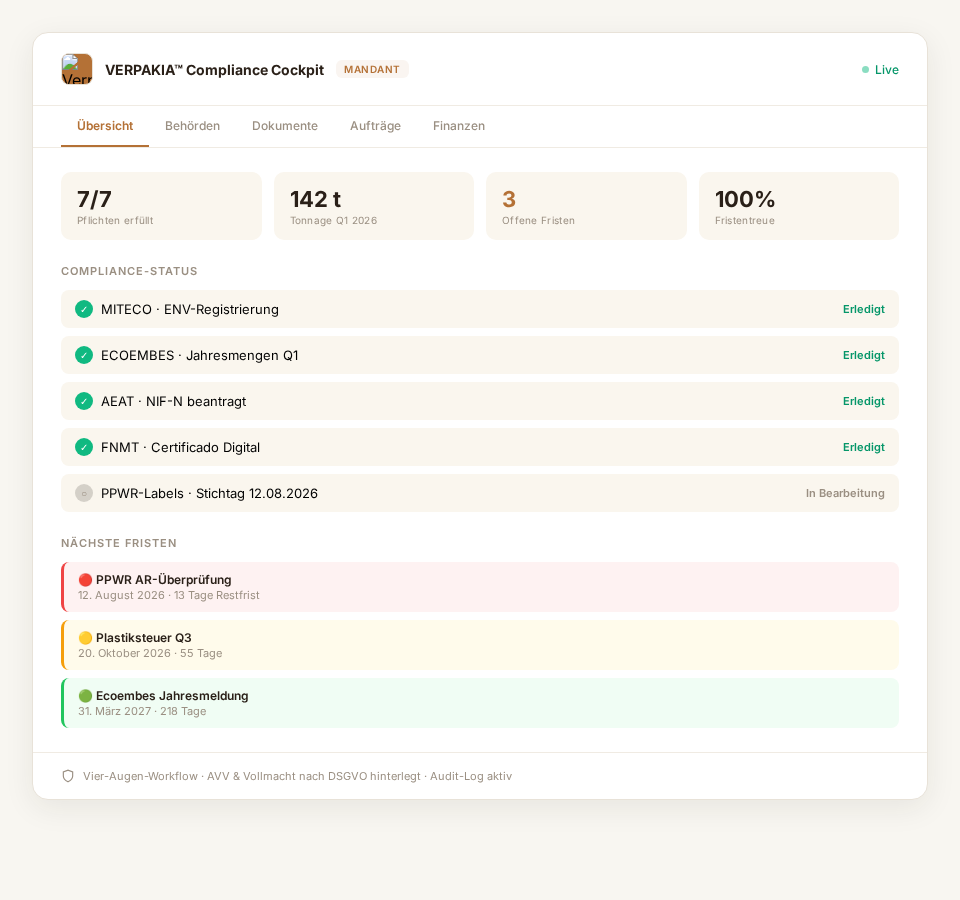Screen dimensions: 960x900
Task: Click the green dot on Ecoembes Jahresmeldung
Action: tap(85, 696)
